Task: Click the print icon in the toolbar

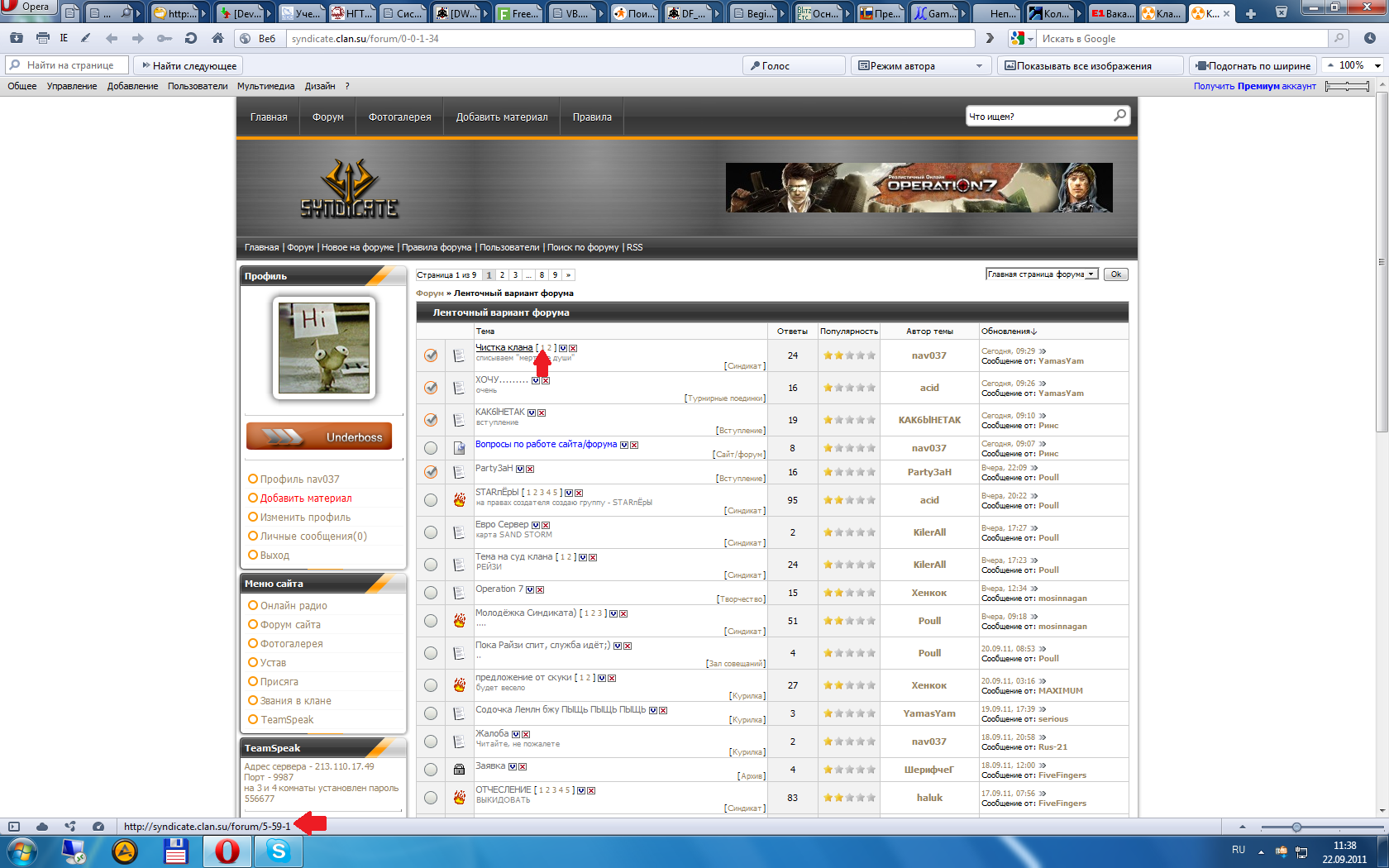Action: coord(42,38)
